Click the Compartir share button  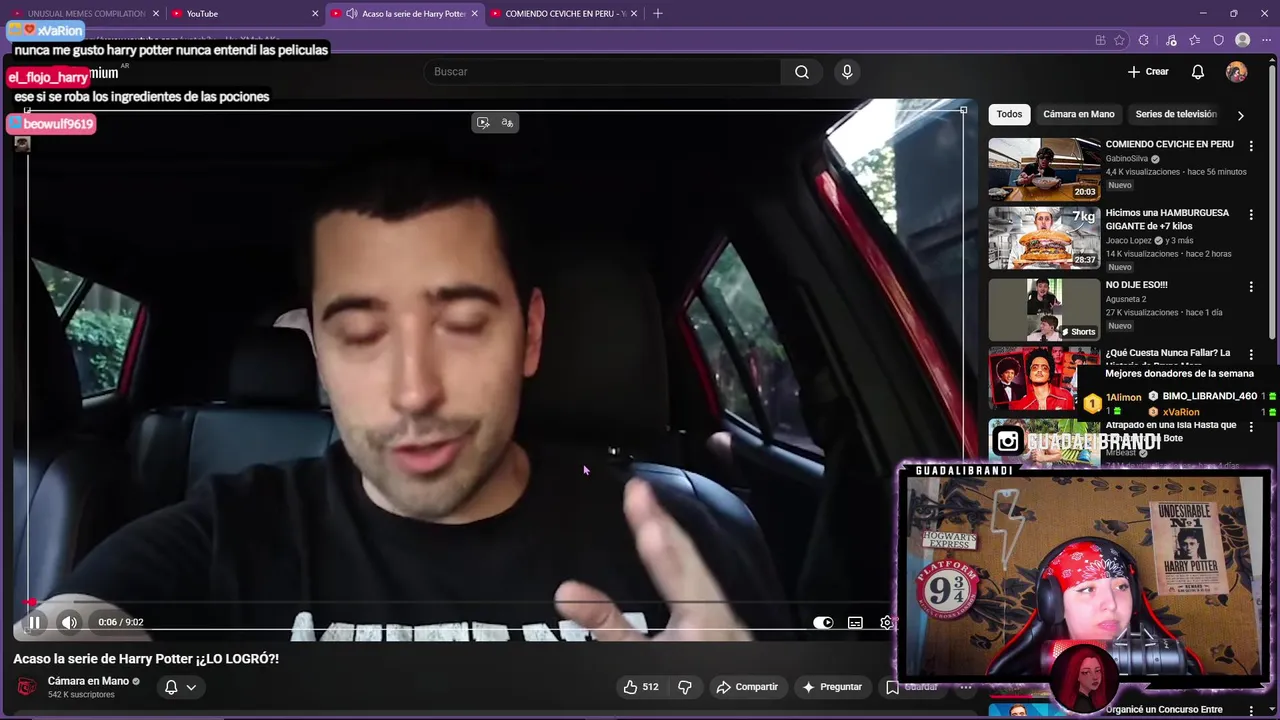[x=747, y=687]
